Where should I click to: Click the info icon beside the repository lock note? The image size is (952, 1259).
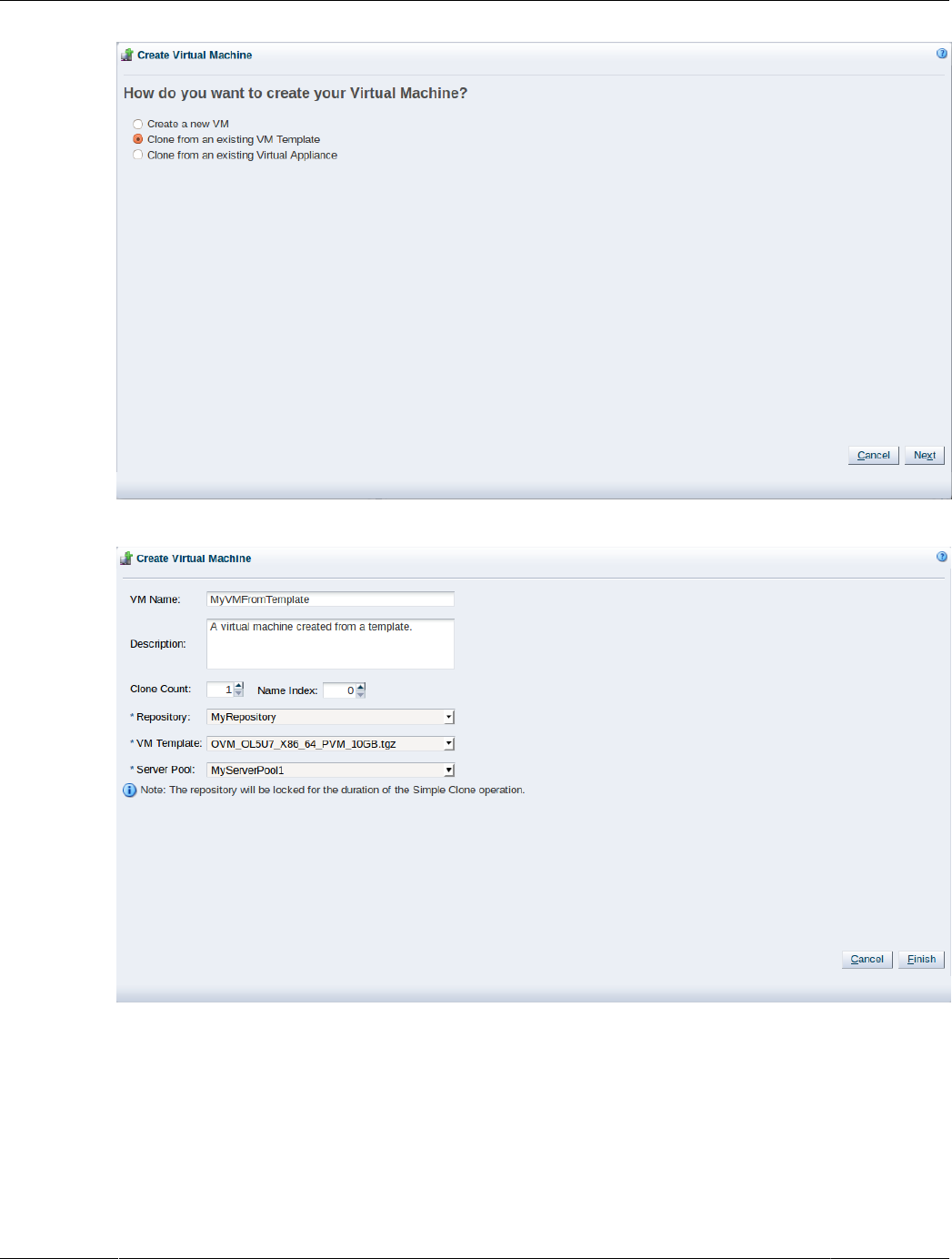pos(130,790)
